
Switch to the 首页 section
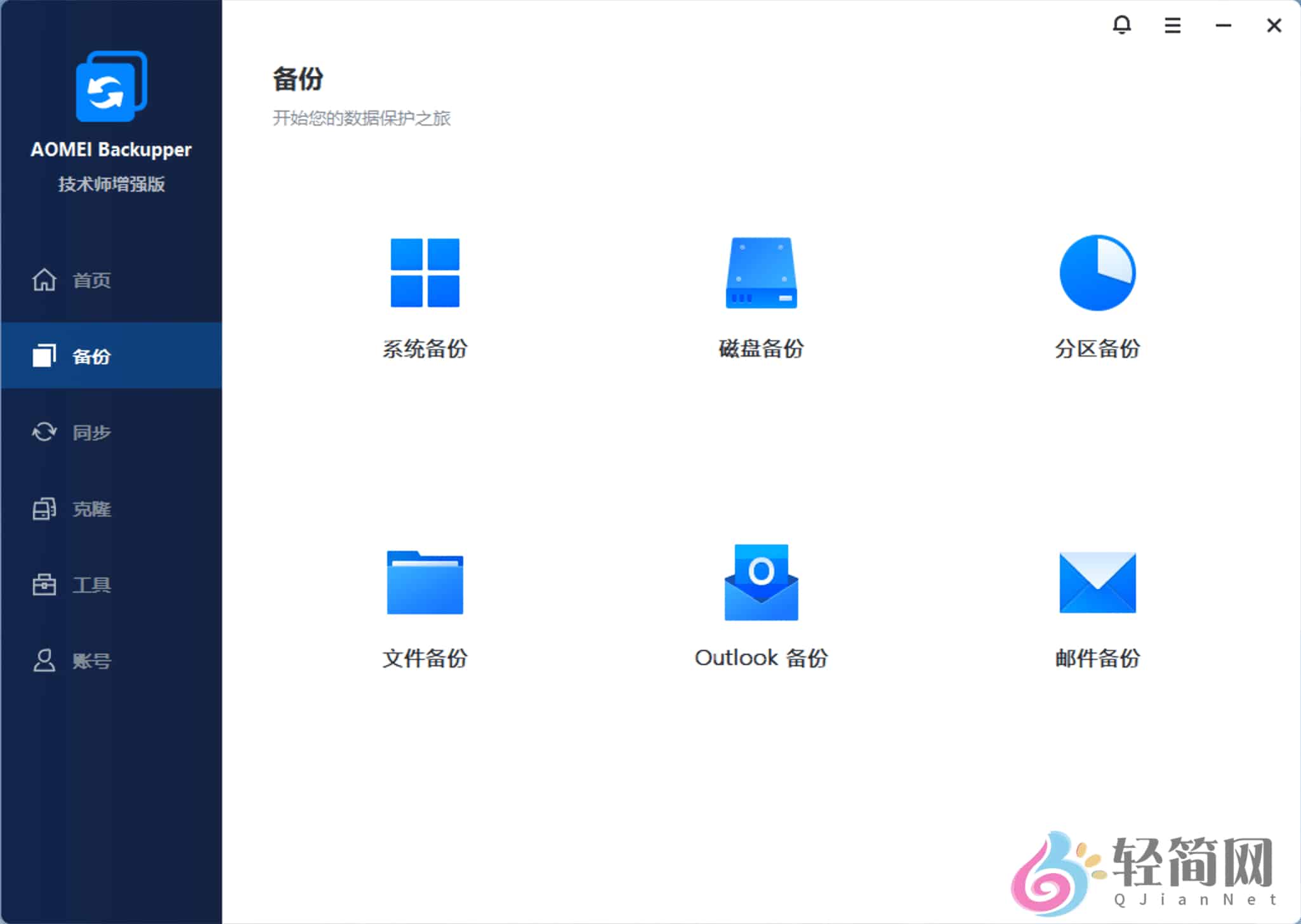(x=91, y=280)
